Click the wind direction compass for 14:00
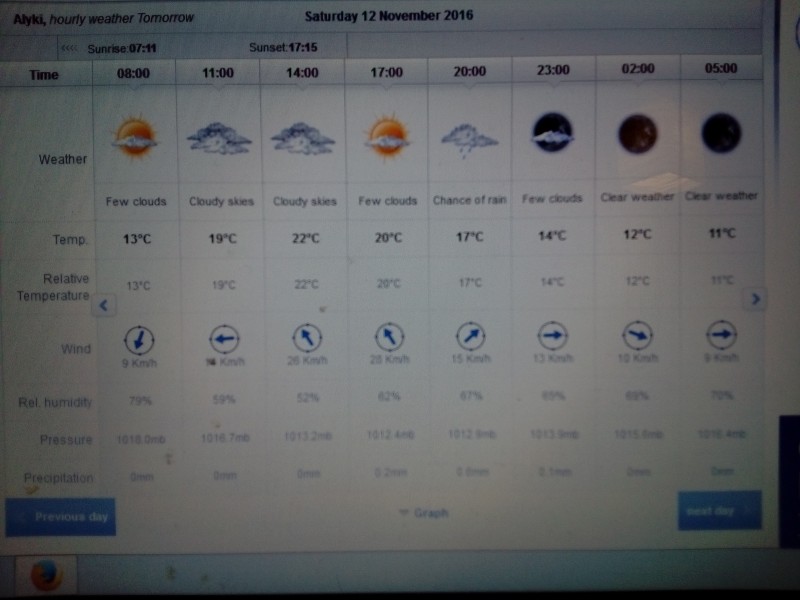 point(307,337)
